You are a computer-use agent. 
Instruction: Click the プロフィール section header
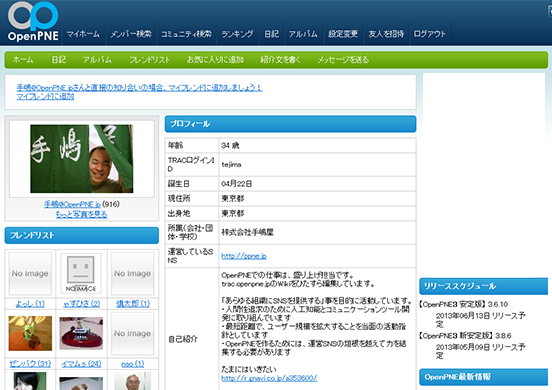tap(290, 124)
